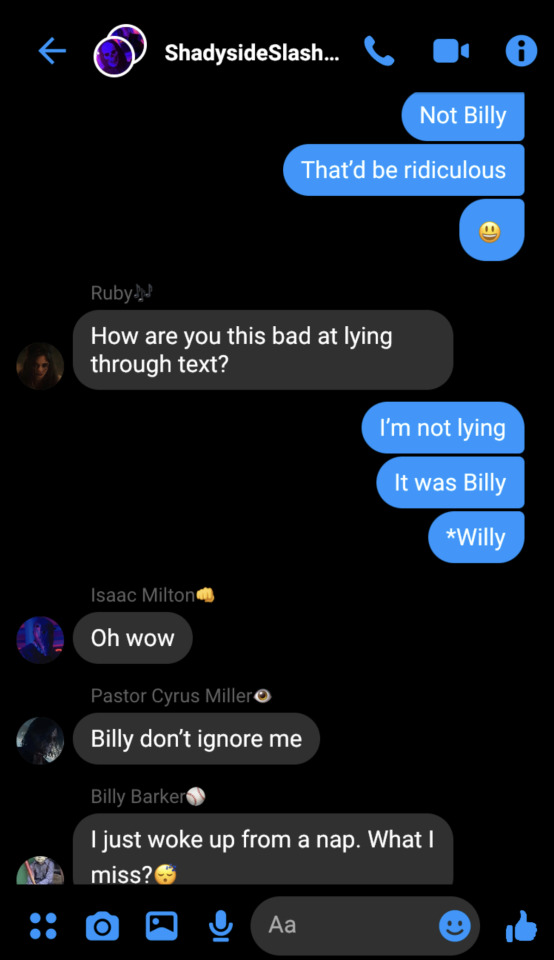Open conversation info with the i icon
The width and height of the screenshot is (554, 960).
(x=521, y=51)
